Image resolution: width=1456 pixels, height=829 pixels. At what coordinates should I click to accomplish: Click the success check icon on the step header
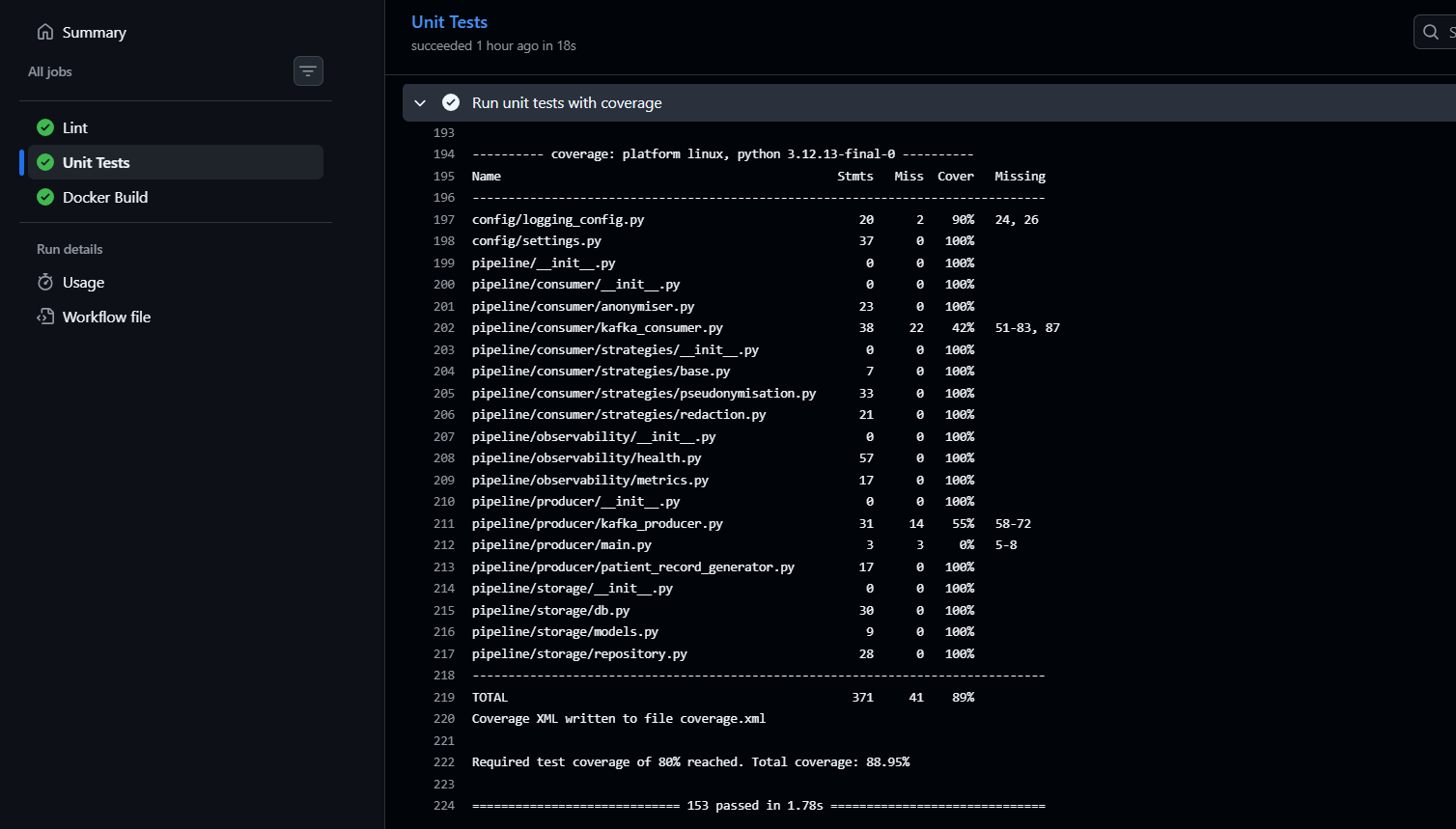coord(451,102)
